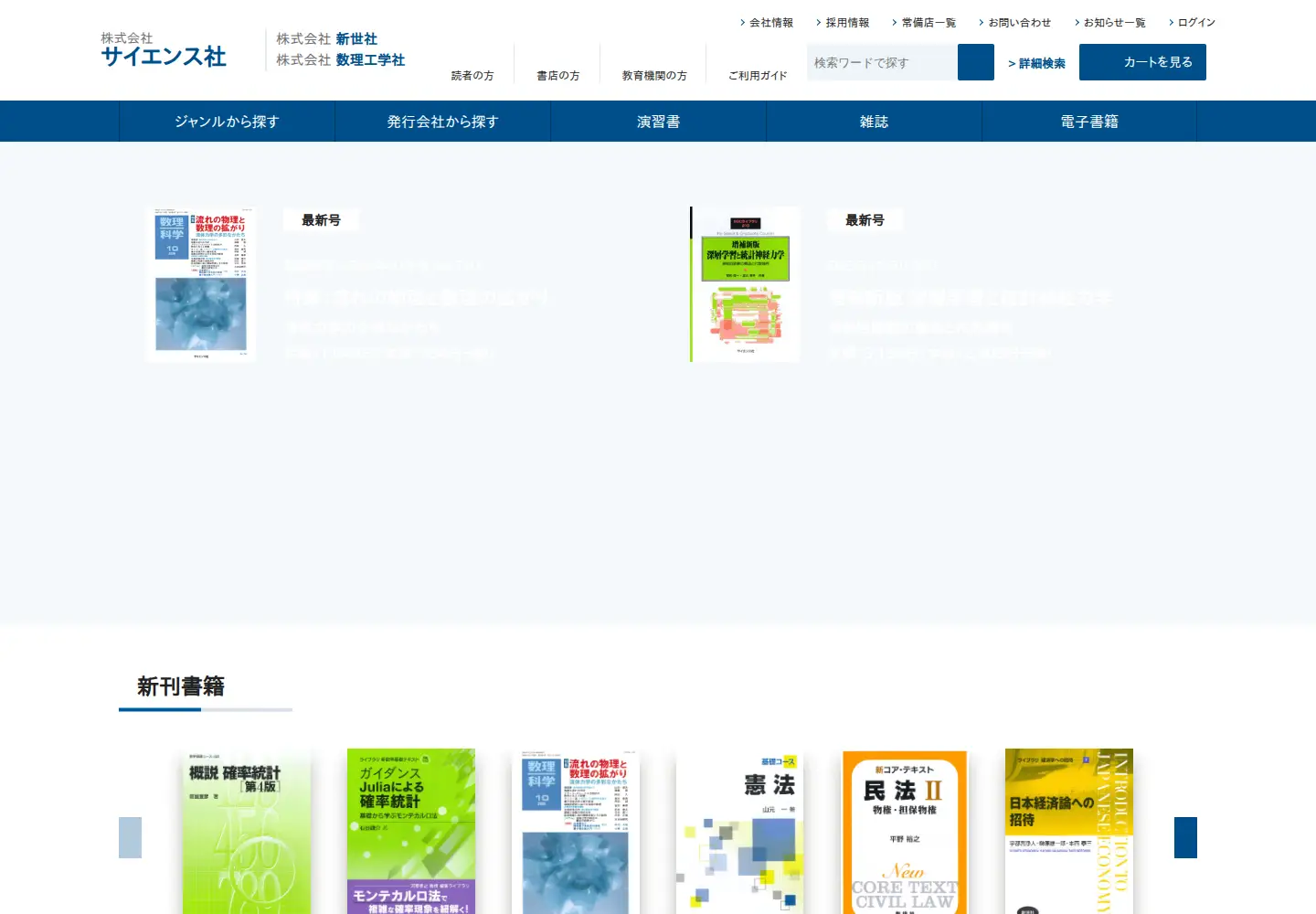Image resolution: width=1316 pixels, height=914 pixels.
Task: Open the ジャンルから探す menu
Action: tap(227, 122)
